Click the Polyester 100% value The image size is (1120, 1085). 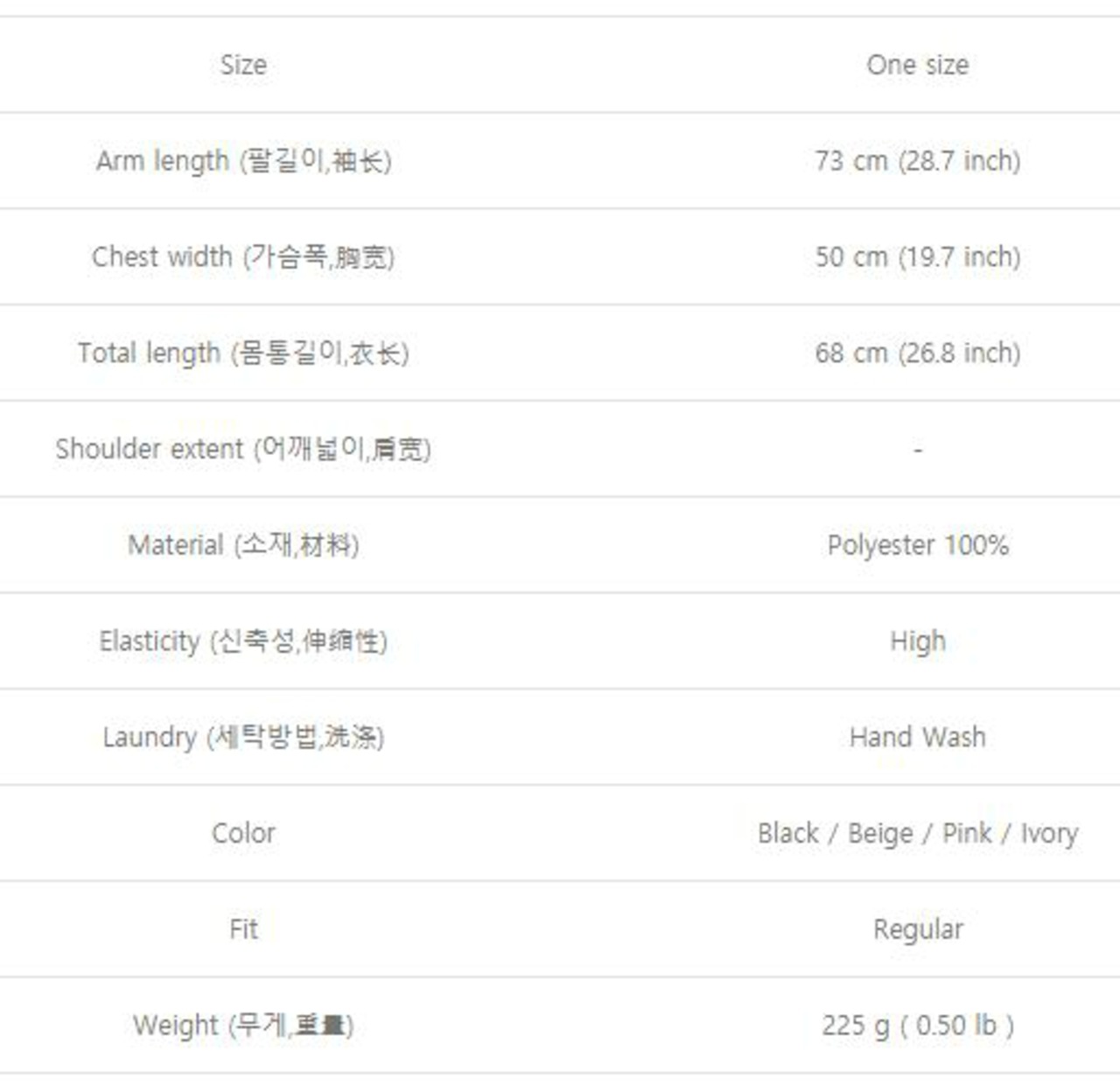point(917,546)
